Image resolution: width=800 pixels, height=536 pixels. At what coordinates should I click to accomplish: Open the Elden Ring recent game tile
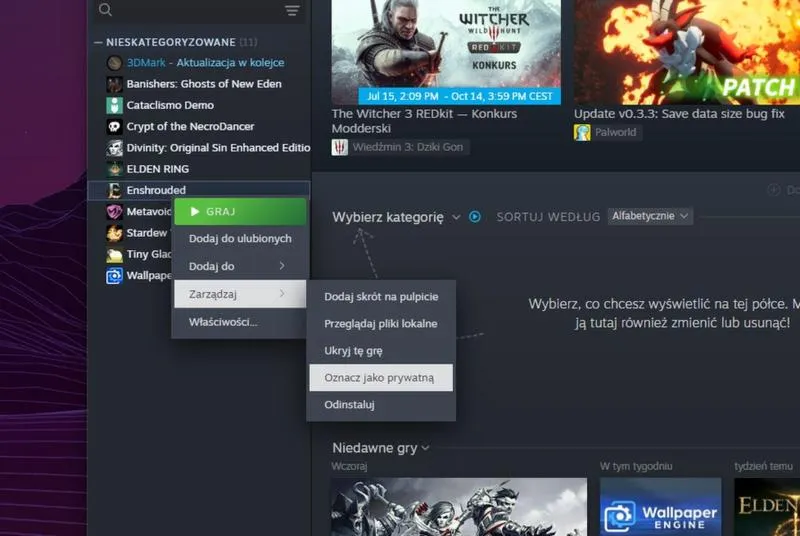767,507
